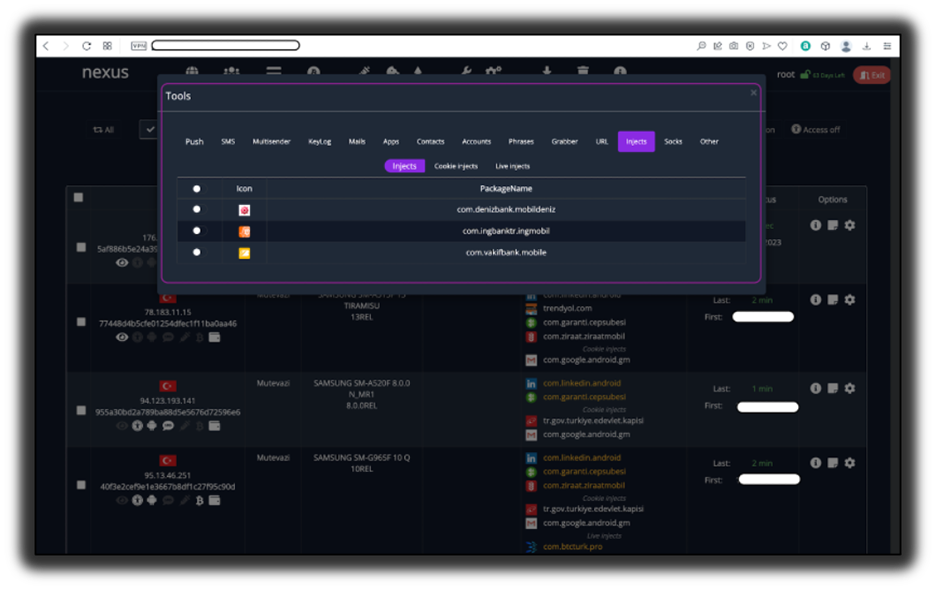Tick the checkbox for device 78.183.11.15
The height and width of the screenshot is (590, 936).
pyautogui.click(x=81, y=322)
